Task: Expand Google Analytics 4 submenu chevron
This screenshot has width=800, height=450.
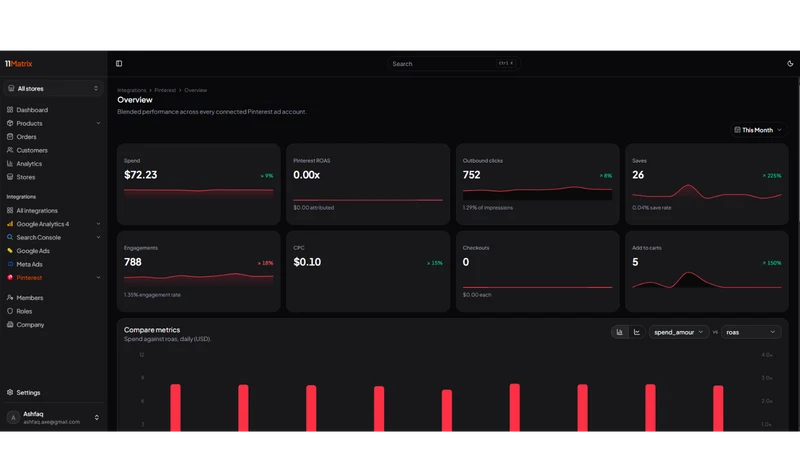Action: click(98, 224)
